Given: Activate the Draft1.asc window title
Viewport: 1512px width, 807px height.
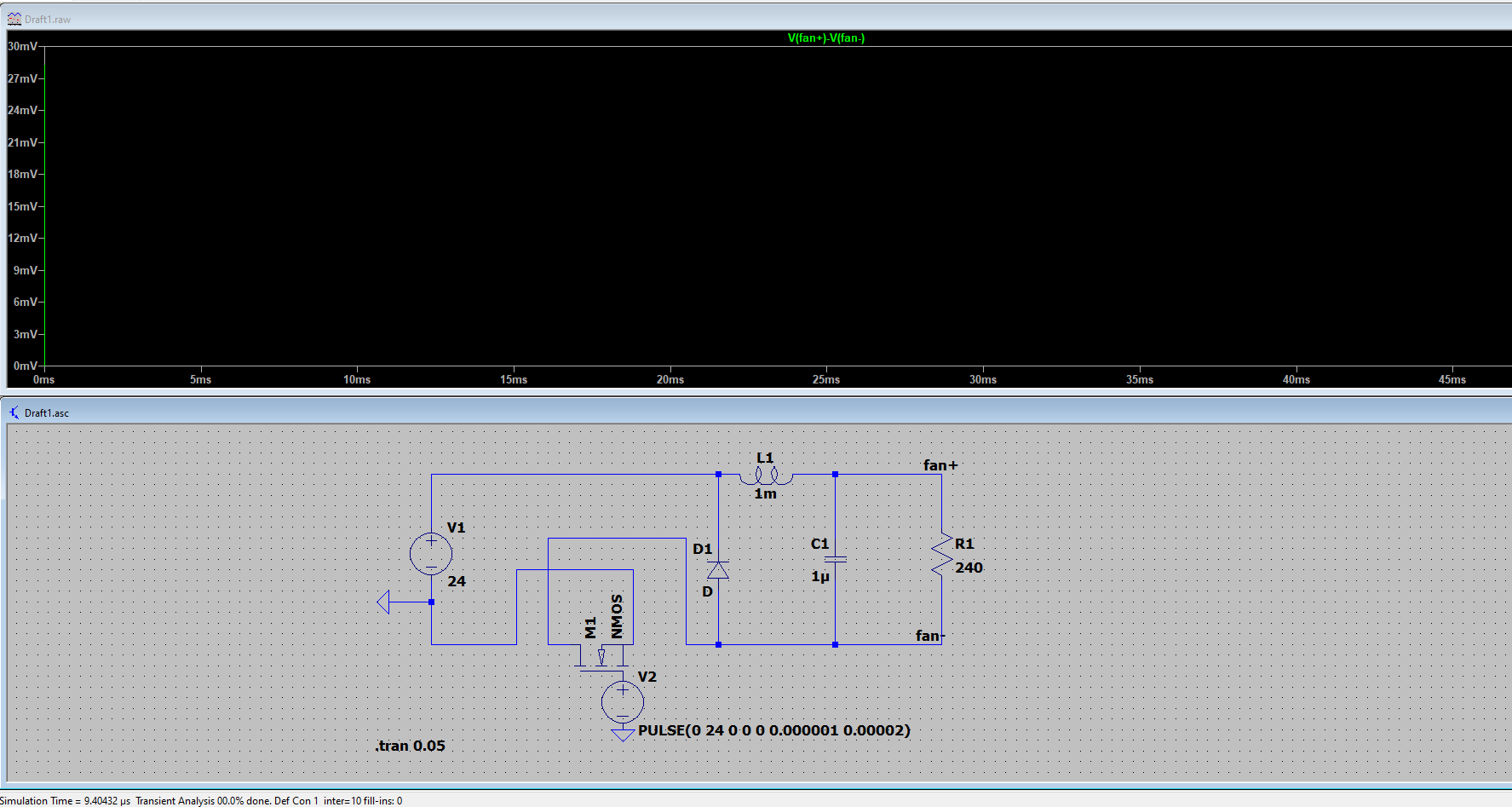Looking at the screenshot, I should [x=47, y=413].
